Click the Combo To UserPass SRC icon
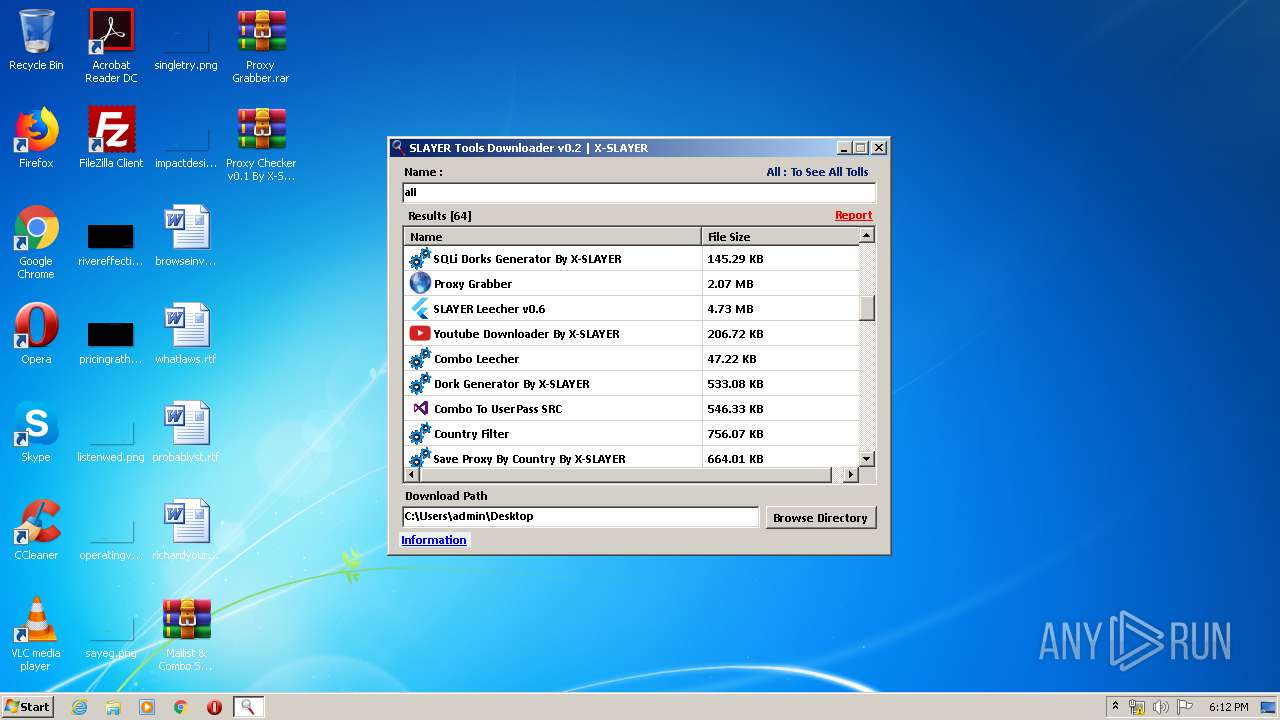The image size is (1280, 720). tap(420, 409)
